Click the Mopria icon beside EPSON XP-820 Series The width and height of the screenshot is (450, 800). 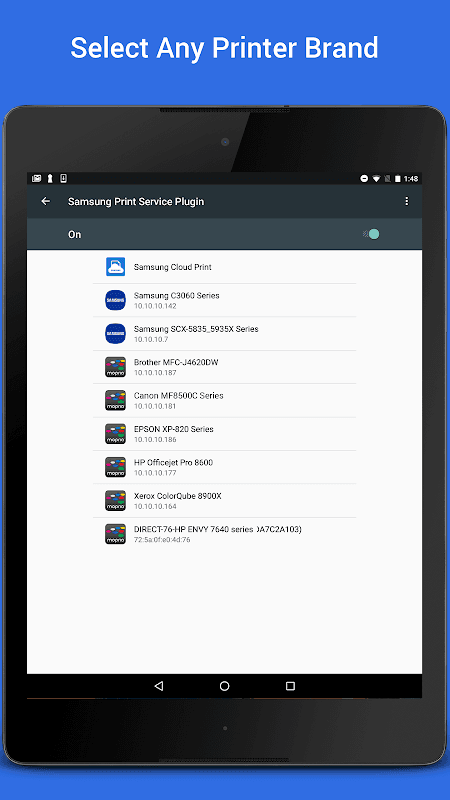[x=115, y=434]
